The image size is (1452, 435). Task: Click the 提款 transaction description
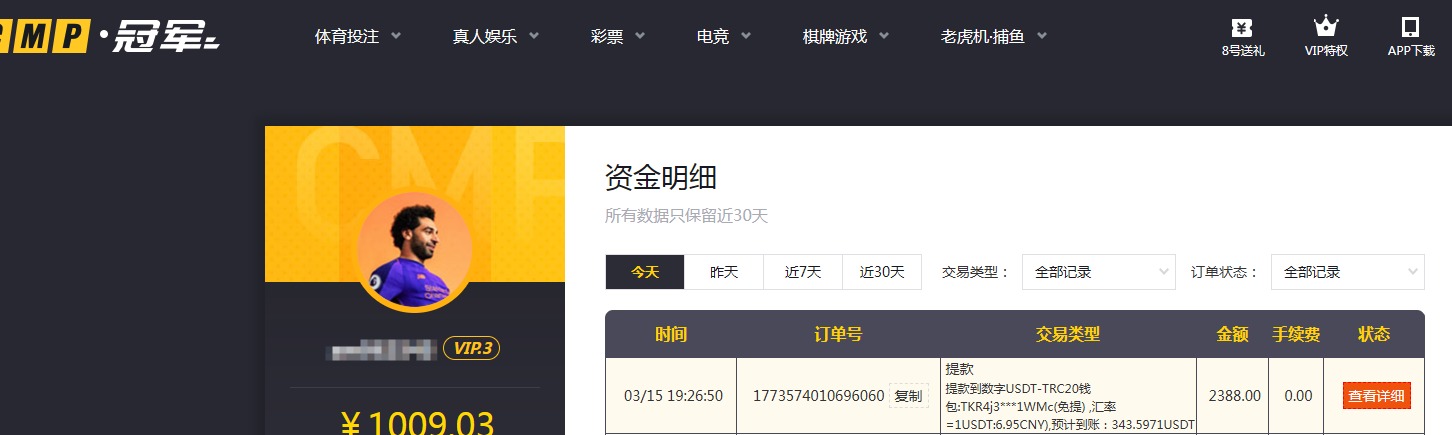pos(1070,397)
